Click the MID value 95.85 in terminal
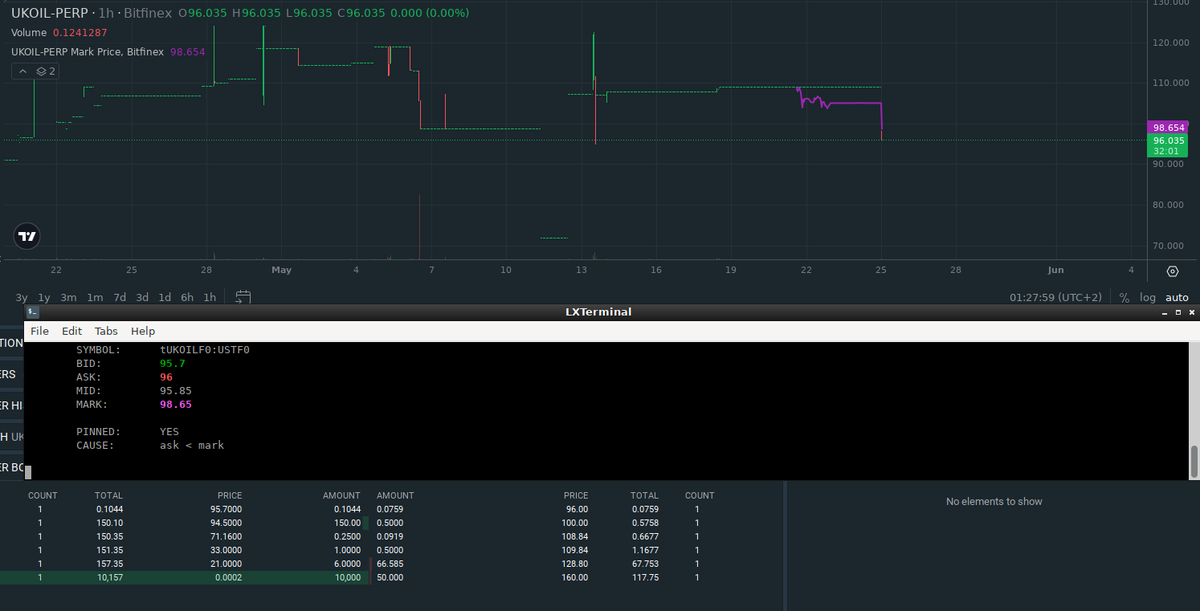The image size is (1200, 611). click(176, 391)
